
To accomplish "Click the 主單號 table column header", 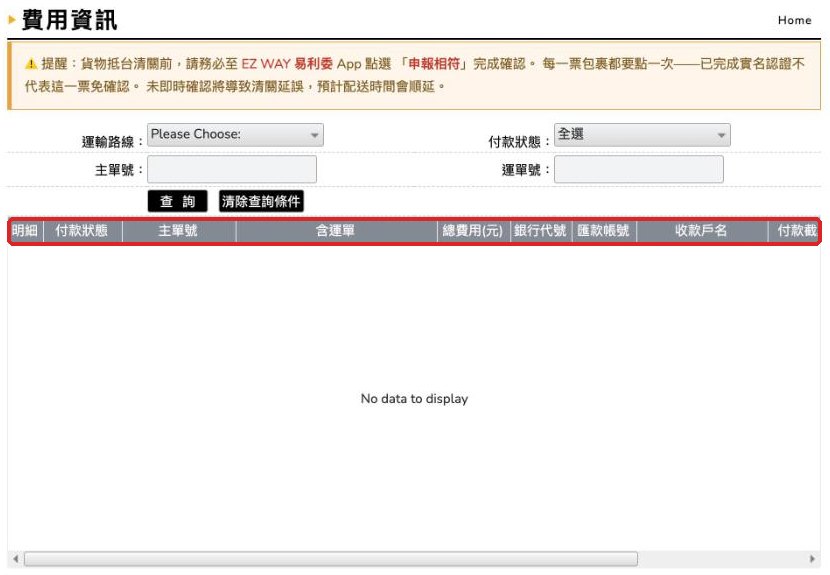I will [x=178, y=231].
